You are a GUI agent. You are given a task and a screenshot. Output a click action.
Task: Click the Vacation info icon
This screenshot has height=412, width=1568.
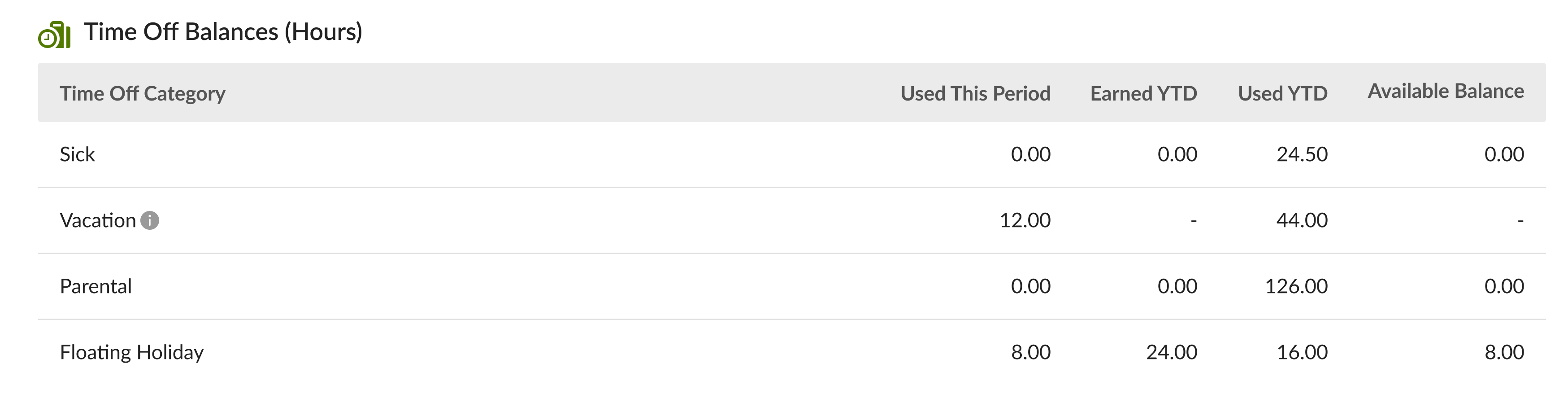pos(150,220)
